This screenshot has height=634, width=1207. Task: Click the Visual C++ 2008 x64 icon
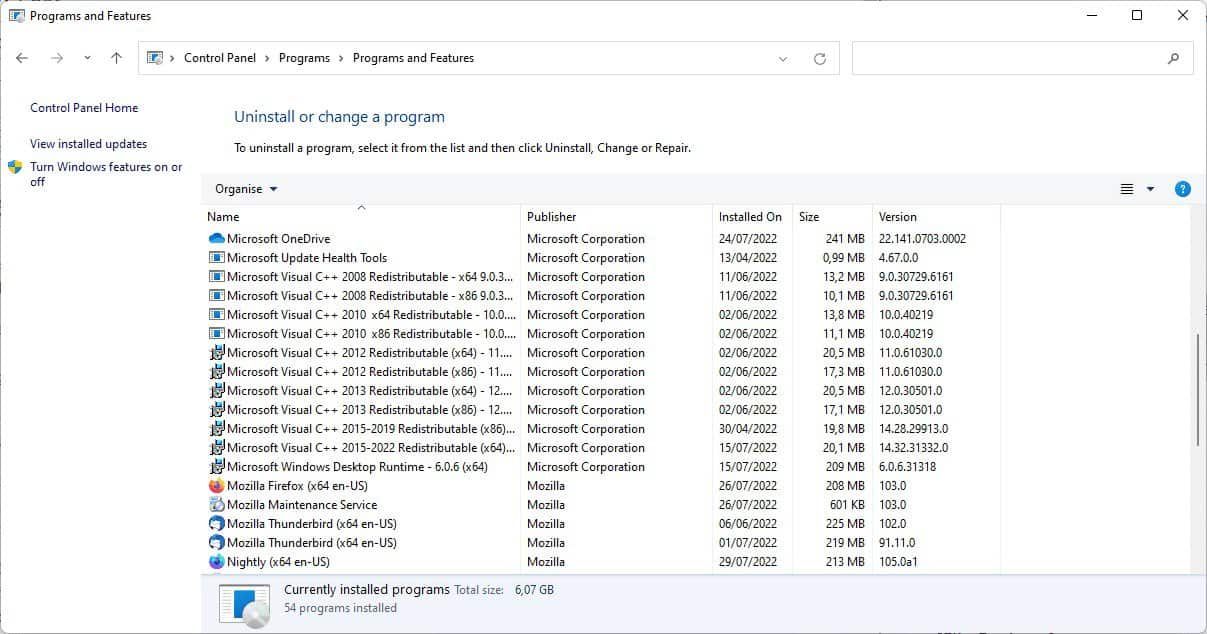(217, 277)
